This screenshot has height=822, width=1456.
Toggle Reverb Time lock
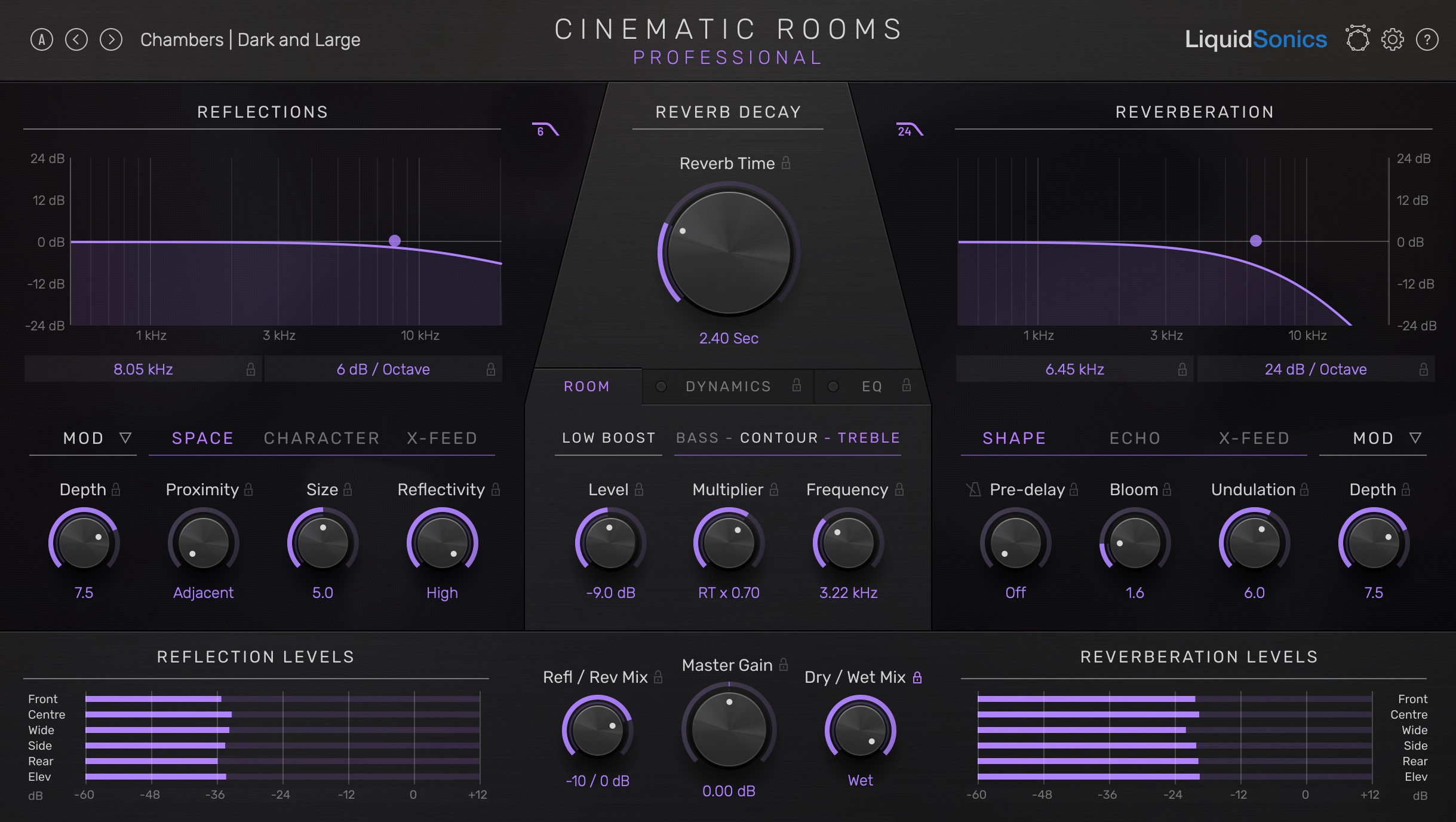tap(786, 162)
